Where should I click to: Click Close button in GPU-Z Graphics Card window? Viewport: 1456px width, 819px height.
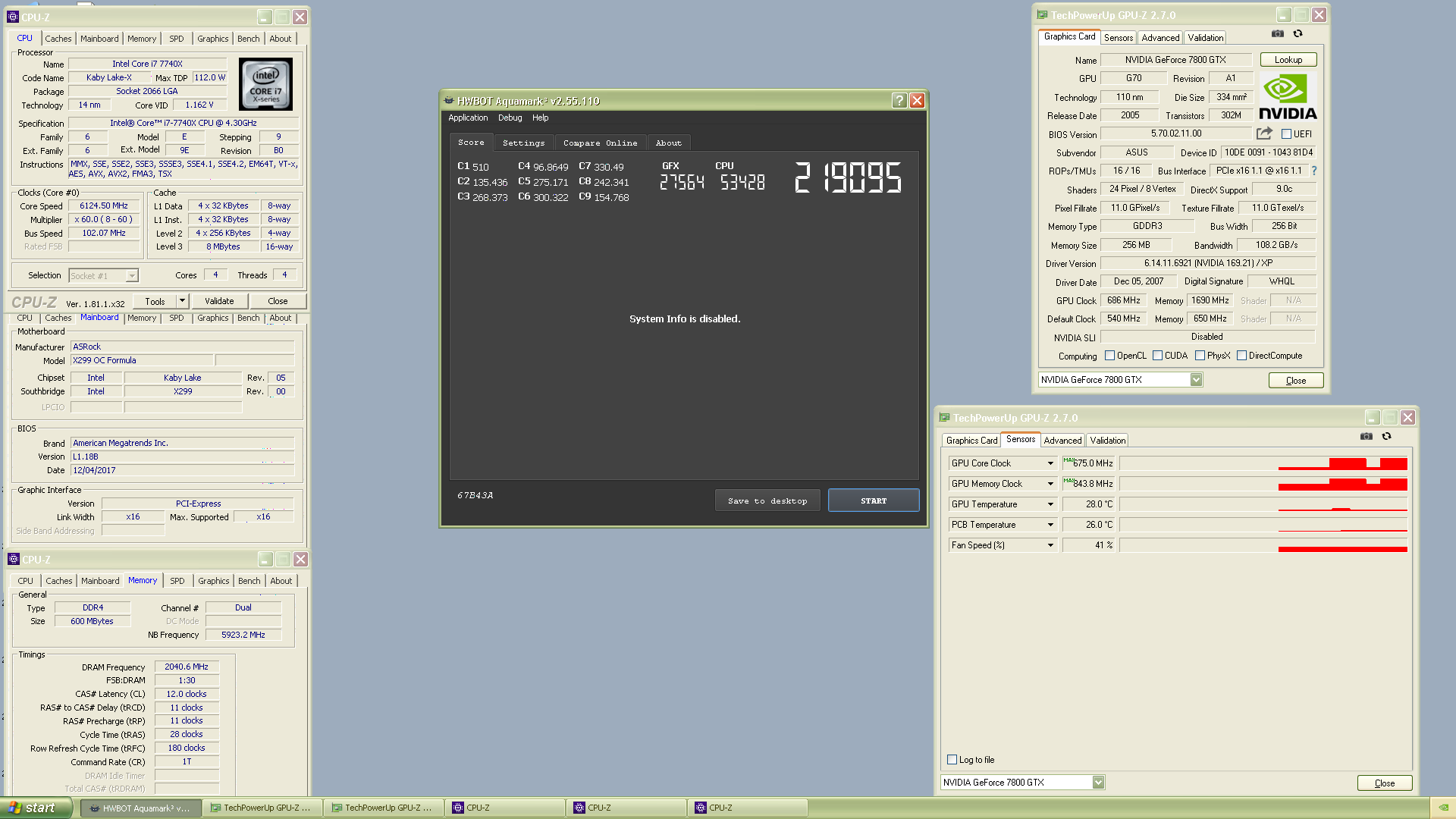tap(1296, 381)
